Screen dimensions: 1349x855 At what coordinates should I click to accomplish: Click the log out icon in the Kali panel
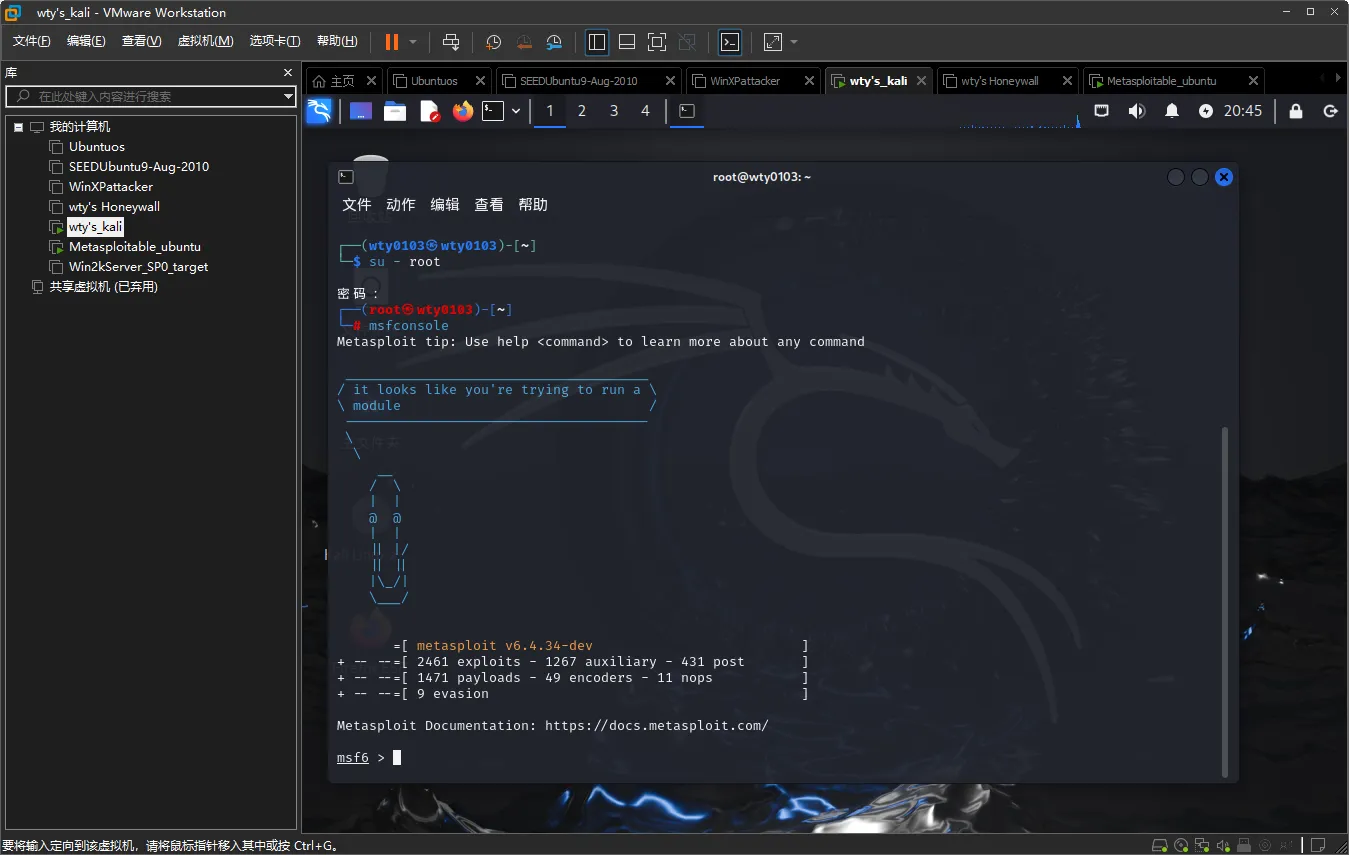point(1330,111)
